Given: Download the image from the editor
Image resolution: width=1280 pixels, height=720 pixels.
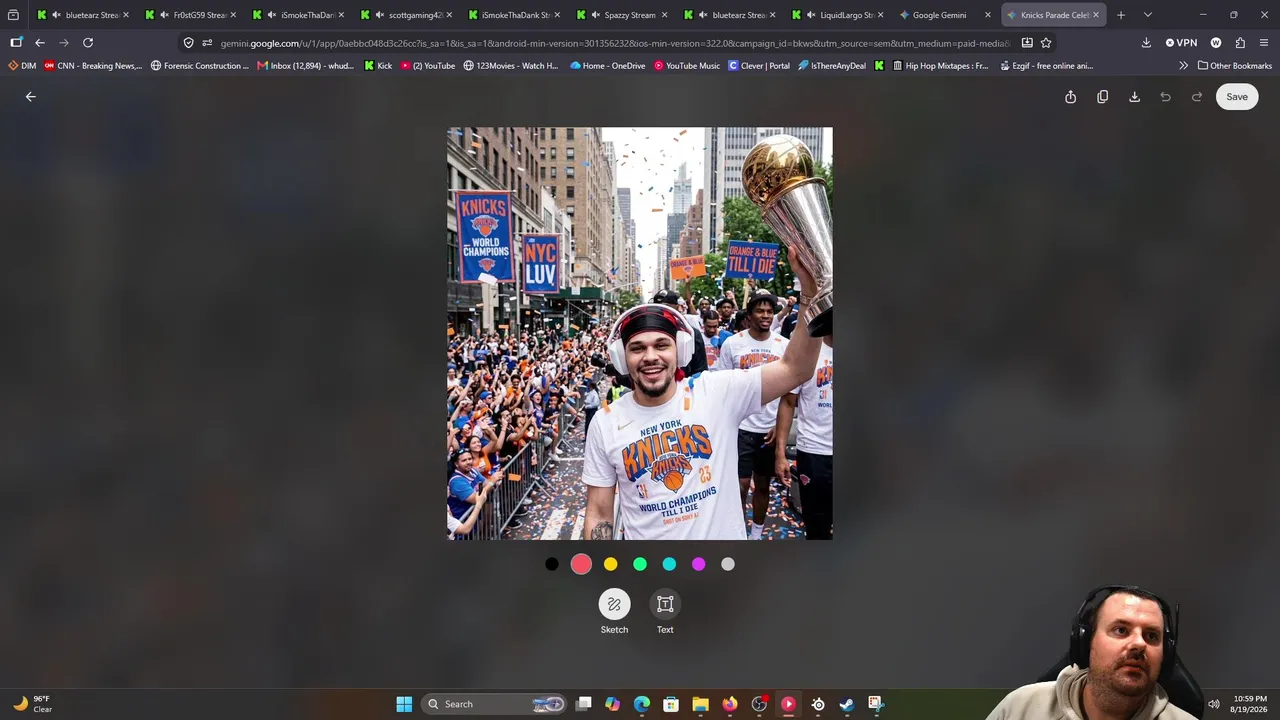Looking at the screenshot, I should 1134,97.
